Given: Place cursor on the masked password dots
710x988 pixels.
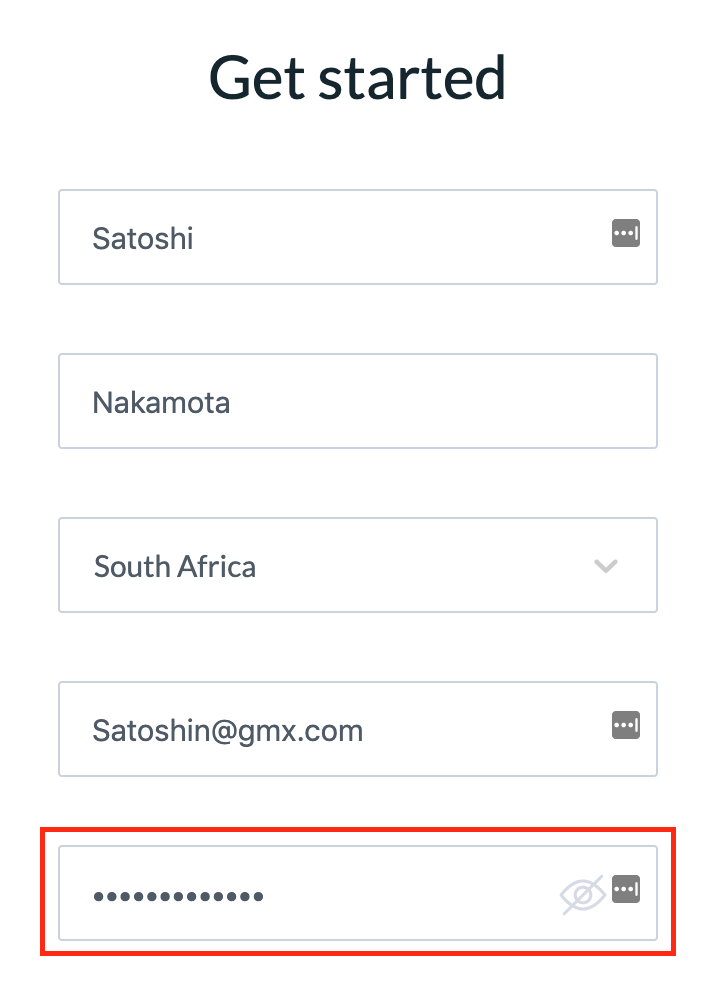Looking at the screenshot, I should pyautogui.click(x=178, y=896).
